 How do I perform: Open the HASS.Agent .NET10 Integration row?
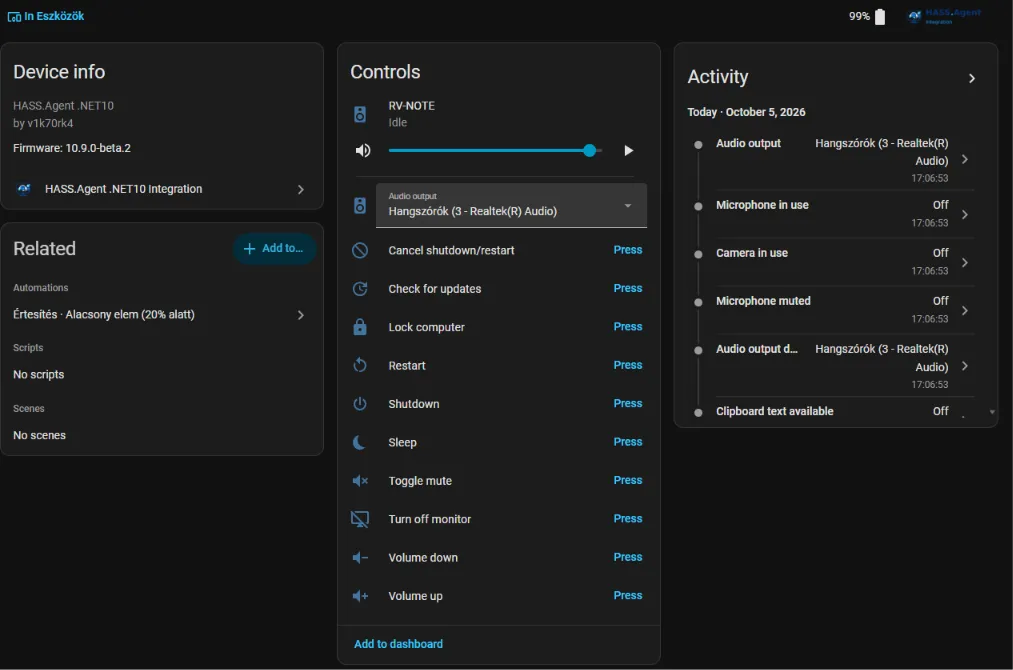(x=162, y=189)
